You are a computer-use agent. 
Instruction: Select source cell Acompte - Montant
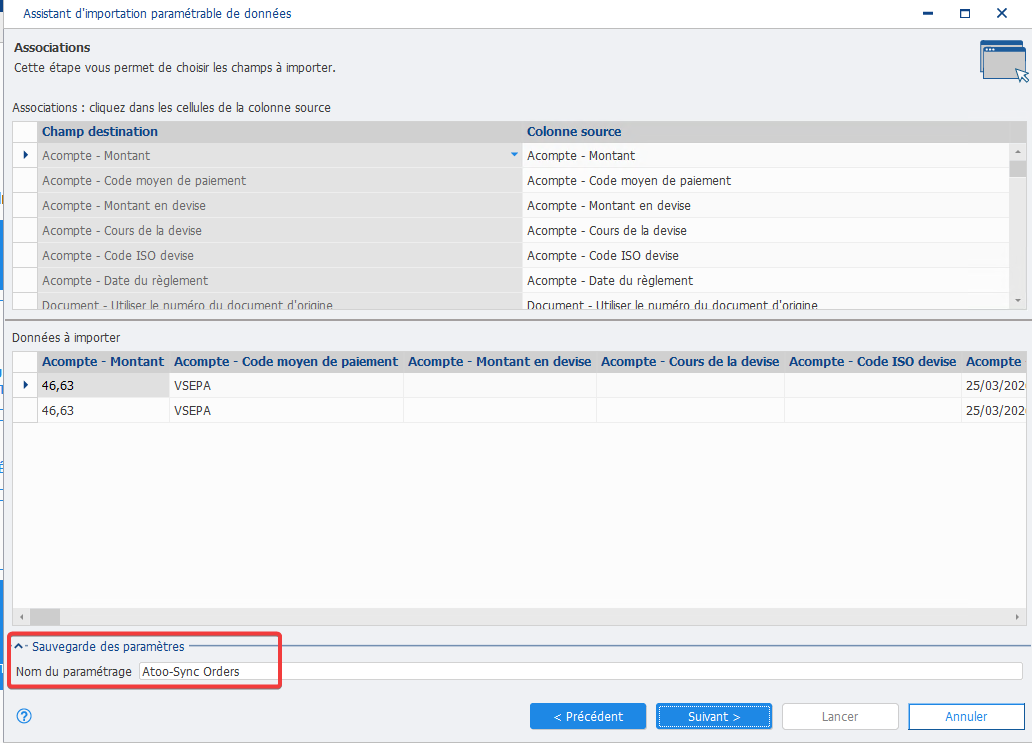(x=765, y=155)
